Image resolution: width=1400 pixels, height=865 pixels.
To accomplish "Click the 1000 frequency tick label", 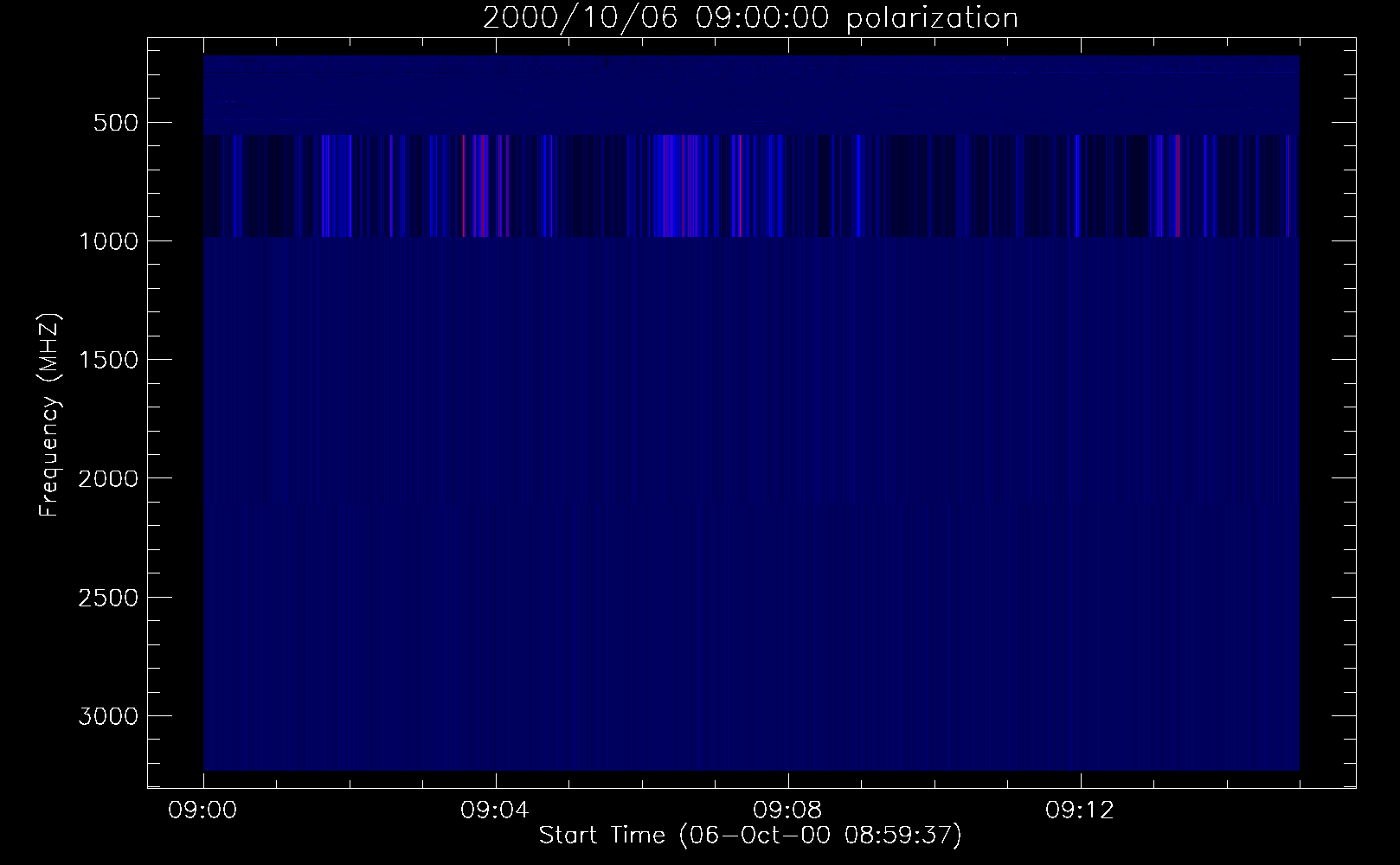I will click(108, 241).
